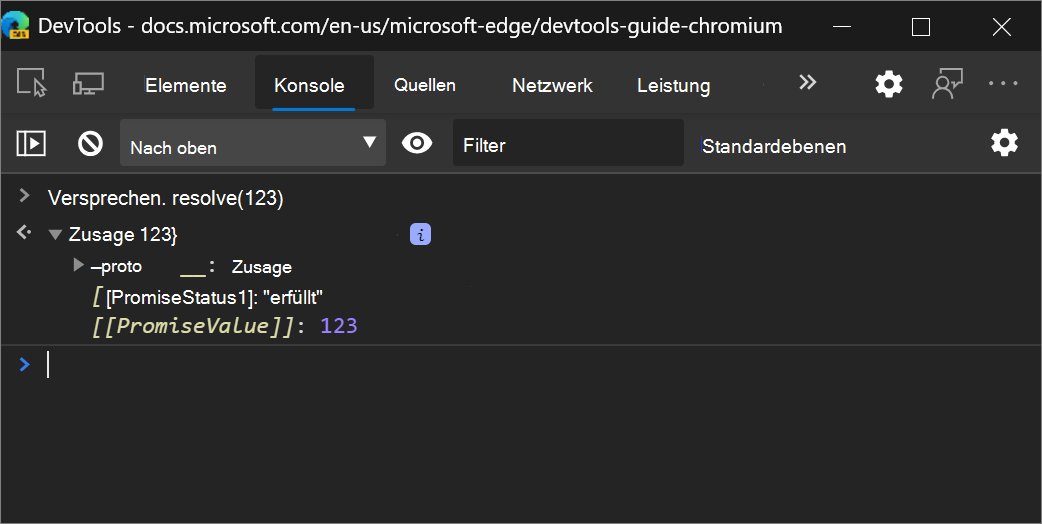The image size is (1042, 524).
Task: Click into the Filter text field
Action: 567,145
